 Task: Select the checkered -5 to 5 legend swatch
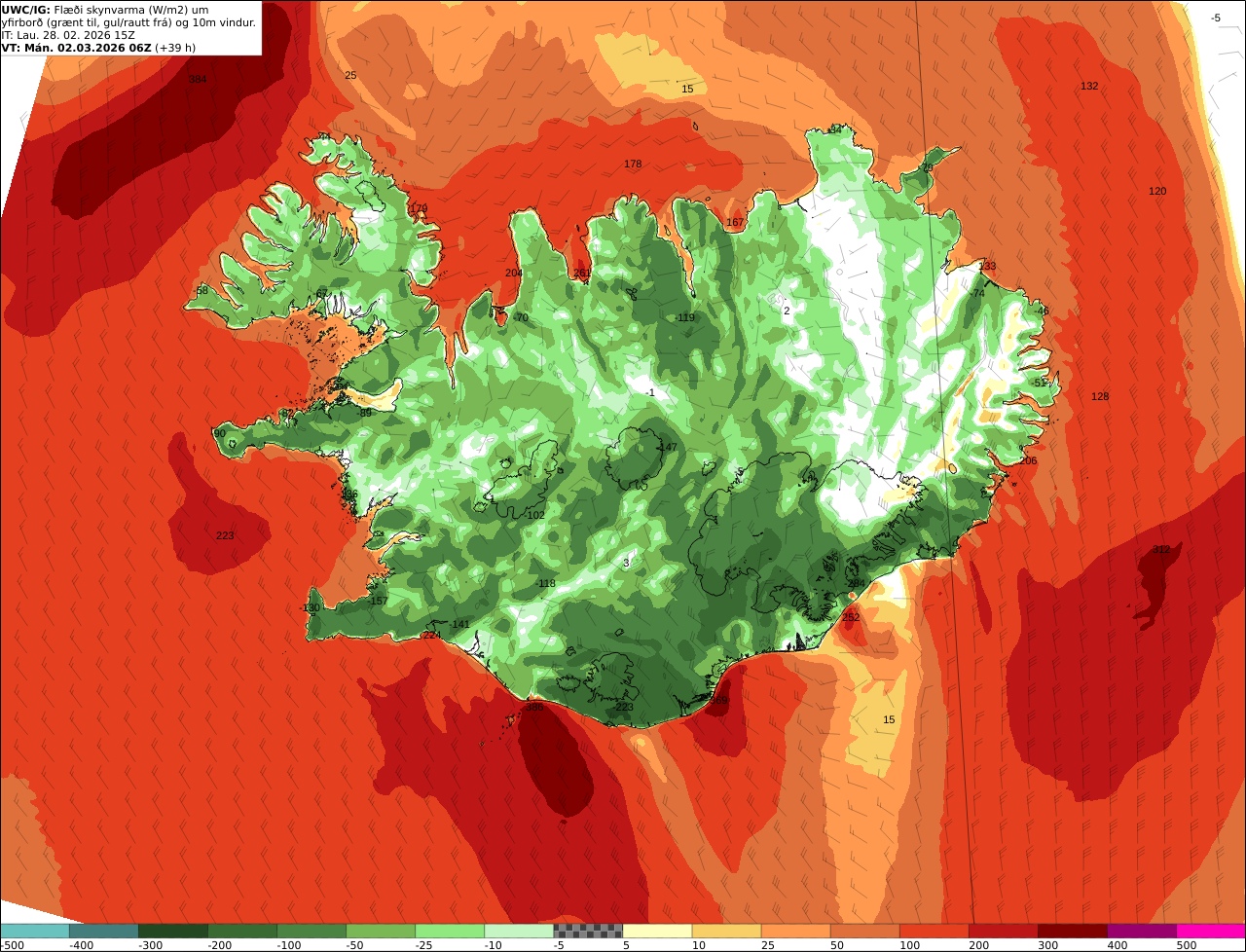pyautogui.click(x=588, y=930)
